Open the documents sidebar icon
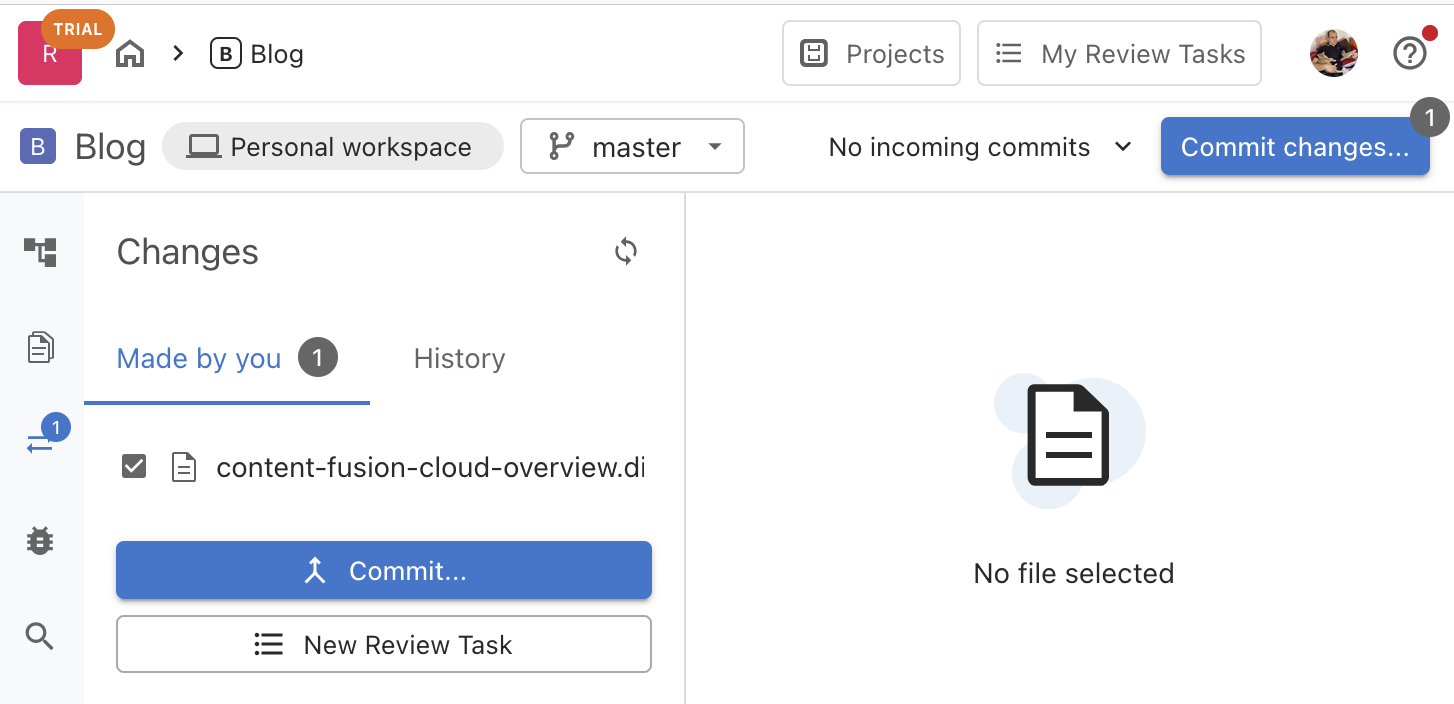This screenshot has height=704, width=1454. [x=40, y=348]
